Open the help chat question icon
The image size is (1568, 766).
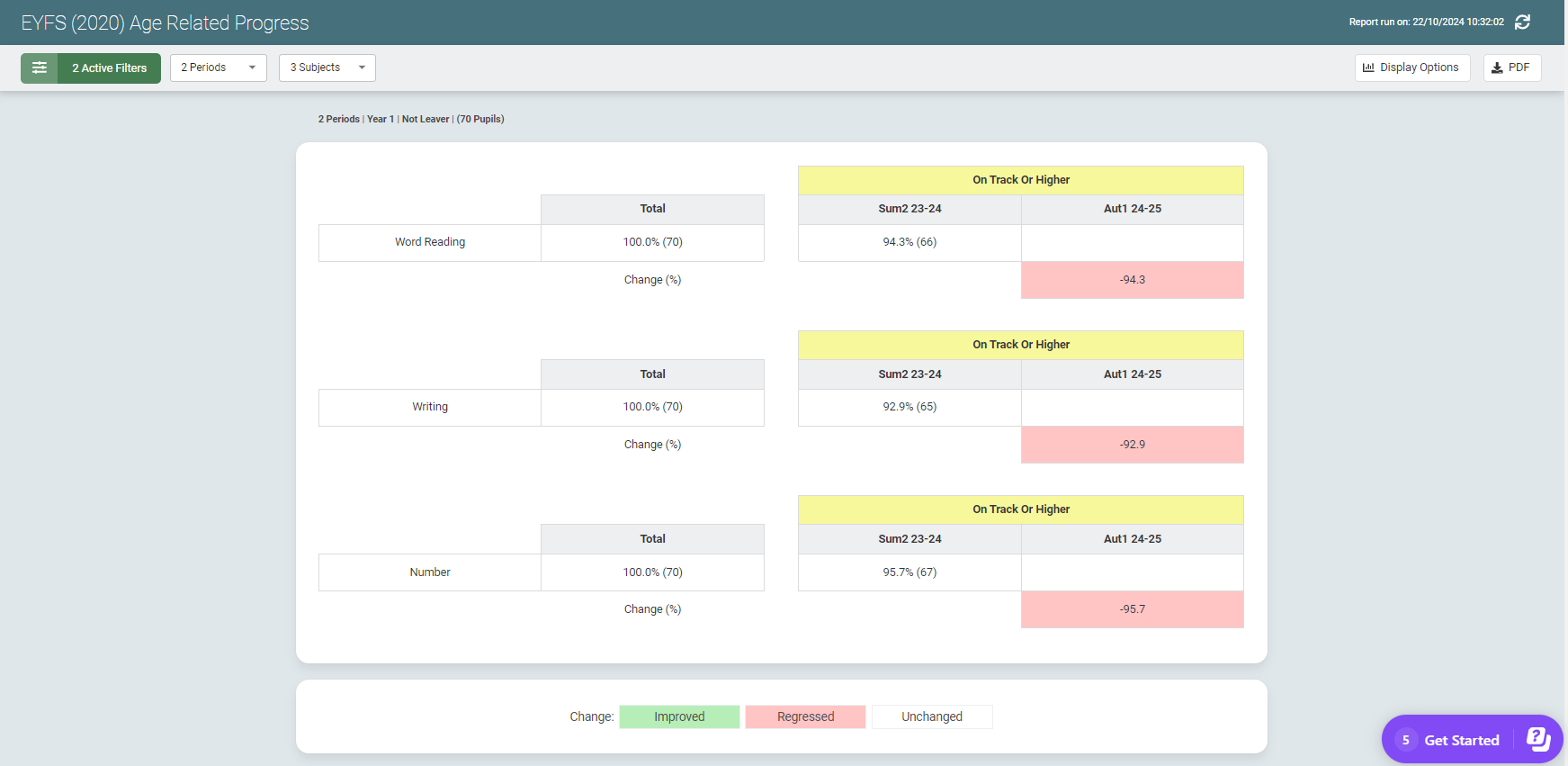click(x=1538, y=739)
